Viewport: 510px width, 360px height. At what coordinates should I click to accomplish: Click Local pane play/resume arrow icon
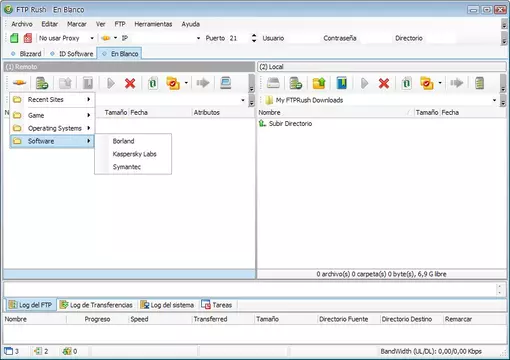(x=364, y=83)
